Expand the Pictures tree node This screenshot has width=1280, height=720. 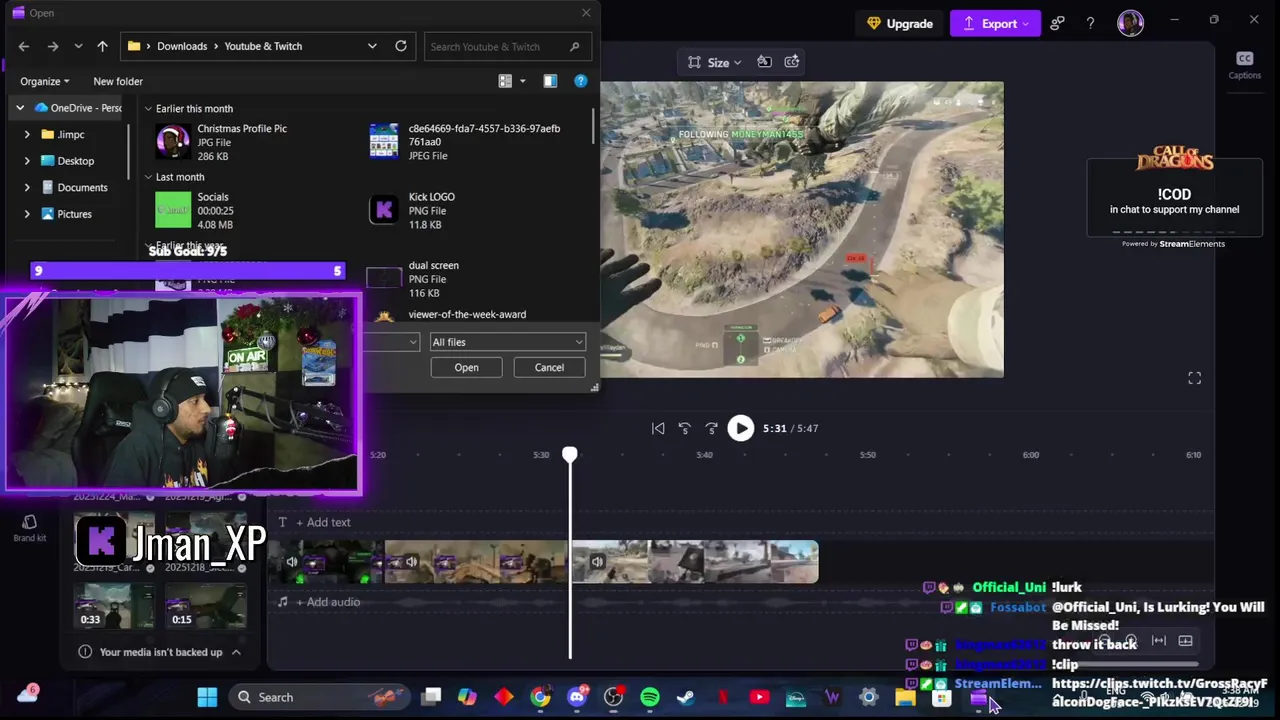click(x=27, y=214)
